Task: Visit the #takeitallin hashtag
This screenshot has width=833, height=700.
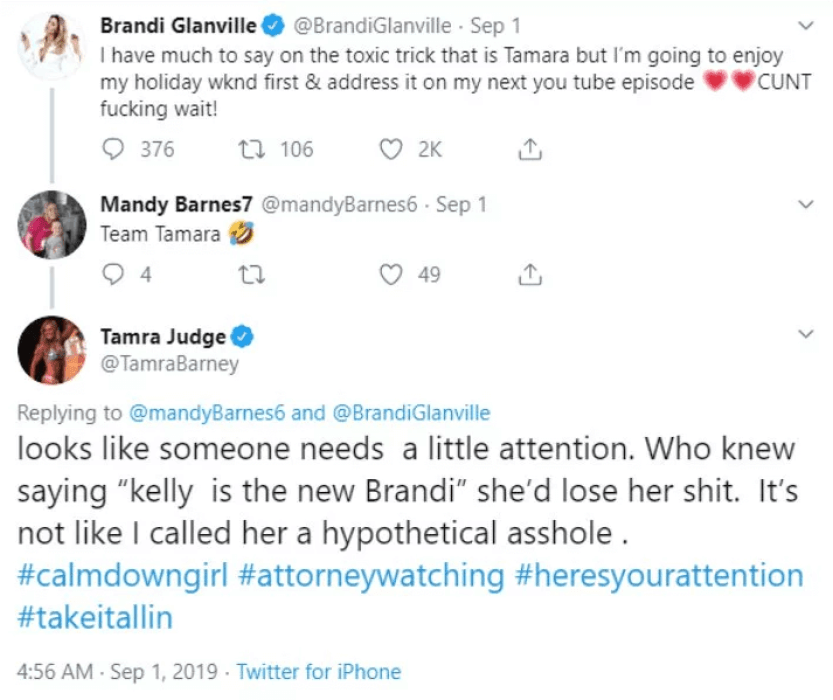Action: tap(95, 618)
